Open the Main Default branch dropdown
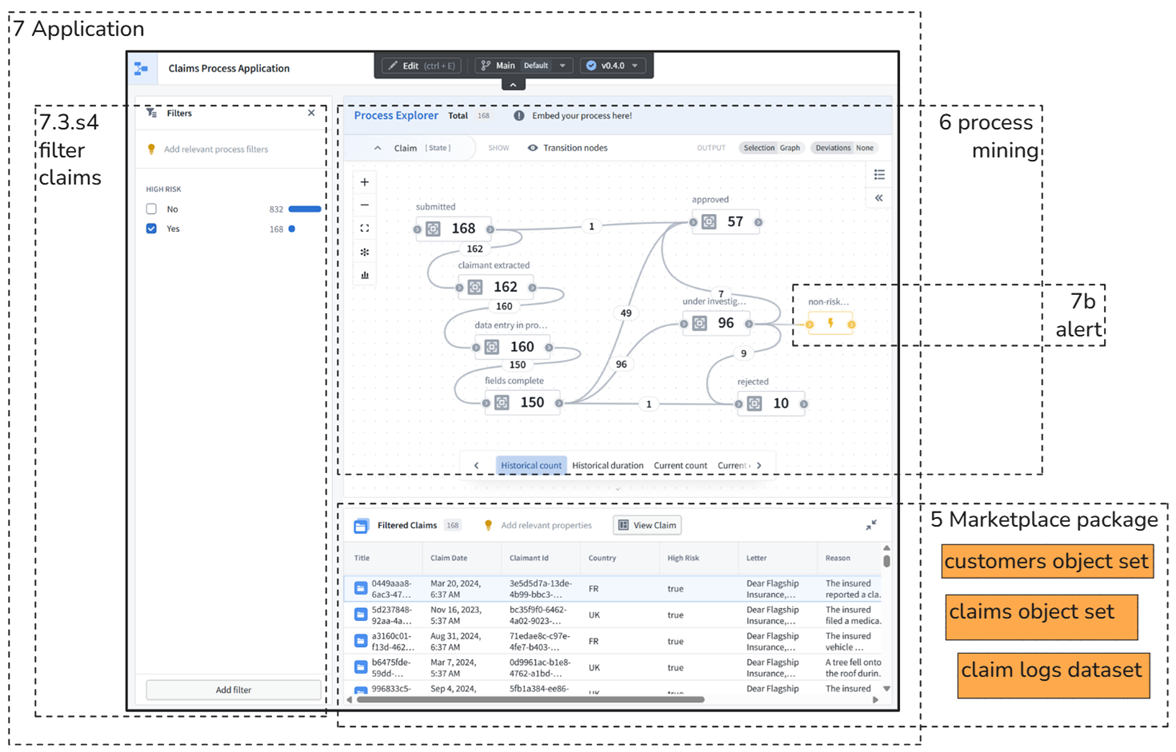 point(524,66)
